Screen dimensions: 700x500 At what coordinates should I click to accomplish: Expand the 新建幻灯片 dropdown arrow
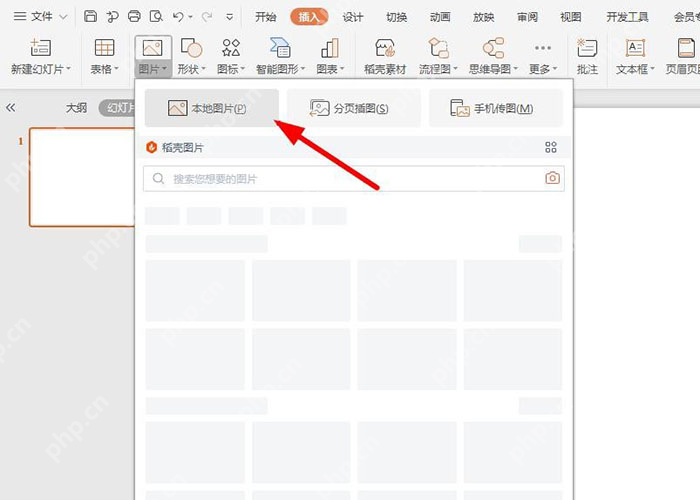click(x=69, y=69)
